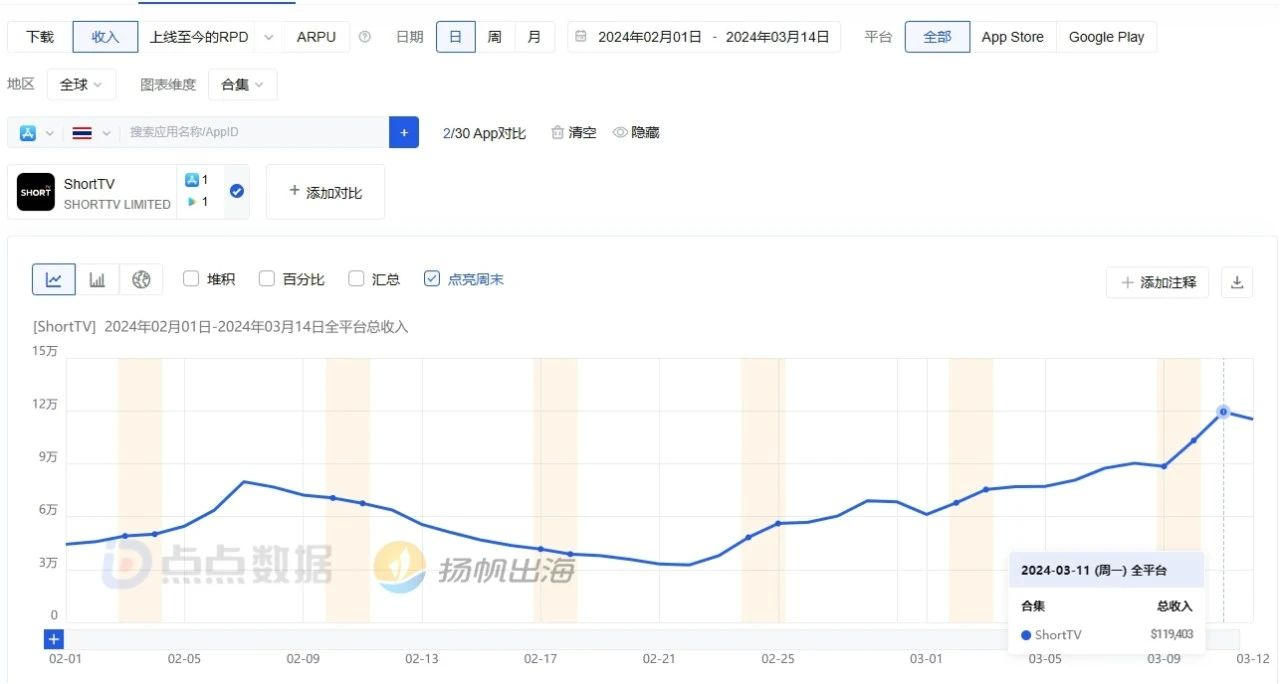The height and width of the screenshot is (684, 1280).
Task: Click the blue plus icon to add an app
Action: 404,131
